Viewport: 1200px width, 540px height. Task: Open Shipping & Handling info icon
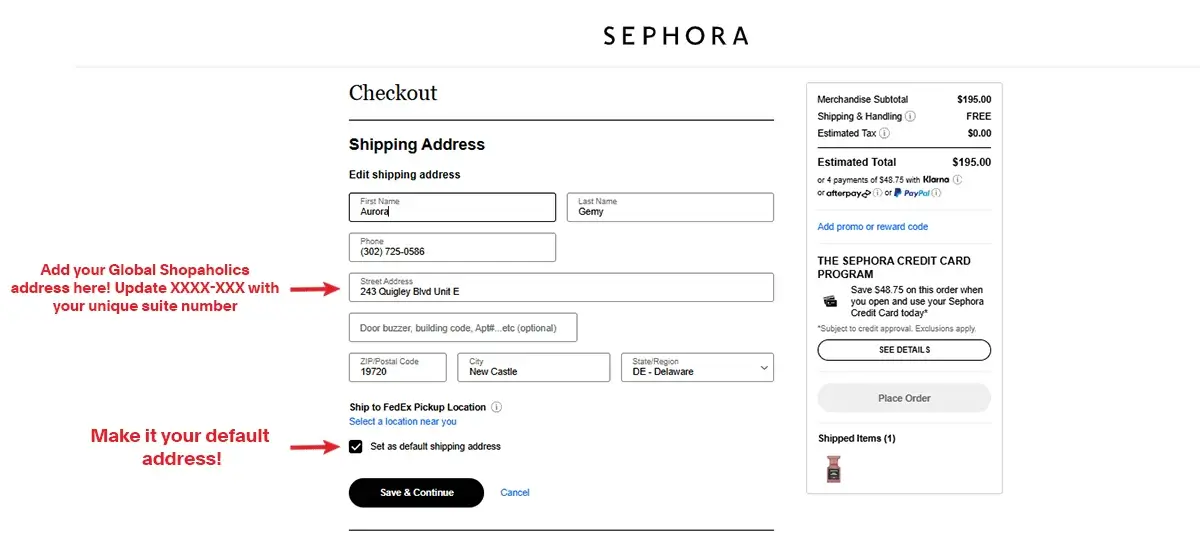(910, 116)
